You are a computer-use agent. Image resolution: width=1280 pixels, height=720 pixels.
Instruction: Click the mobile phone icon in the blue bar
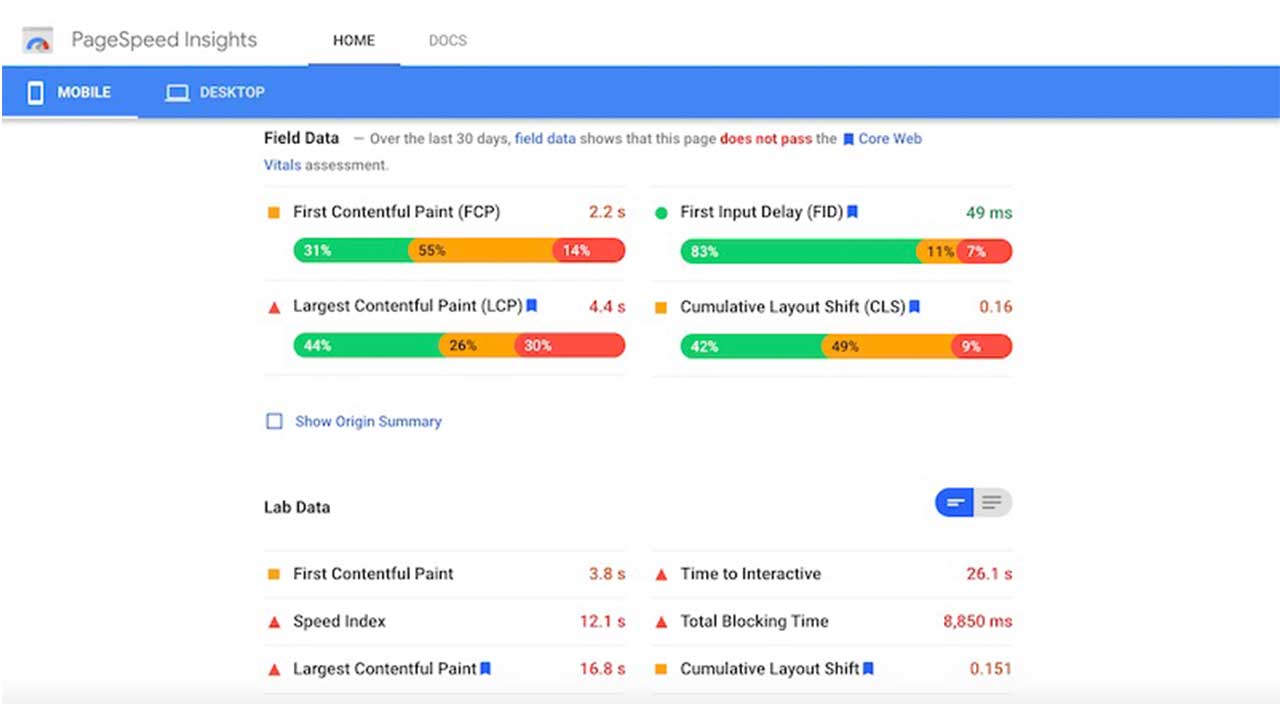pos(36,93)
